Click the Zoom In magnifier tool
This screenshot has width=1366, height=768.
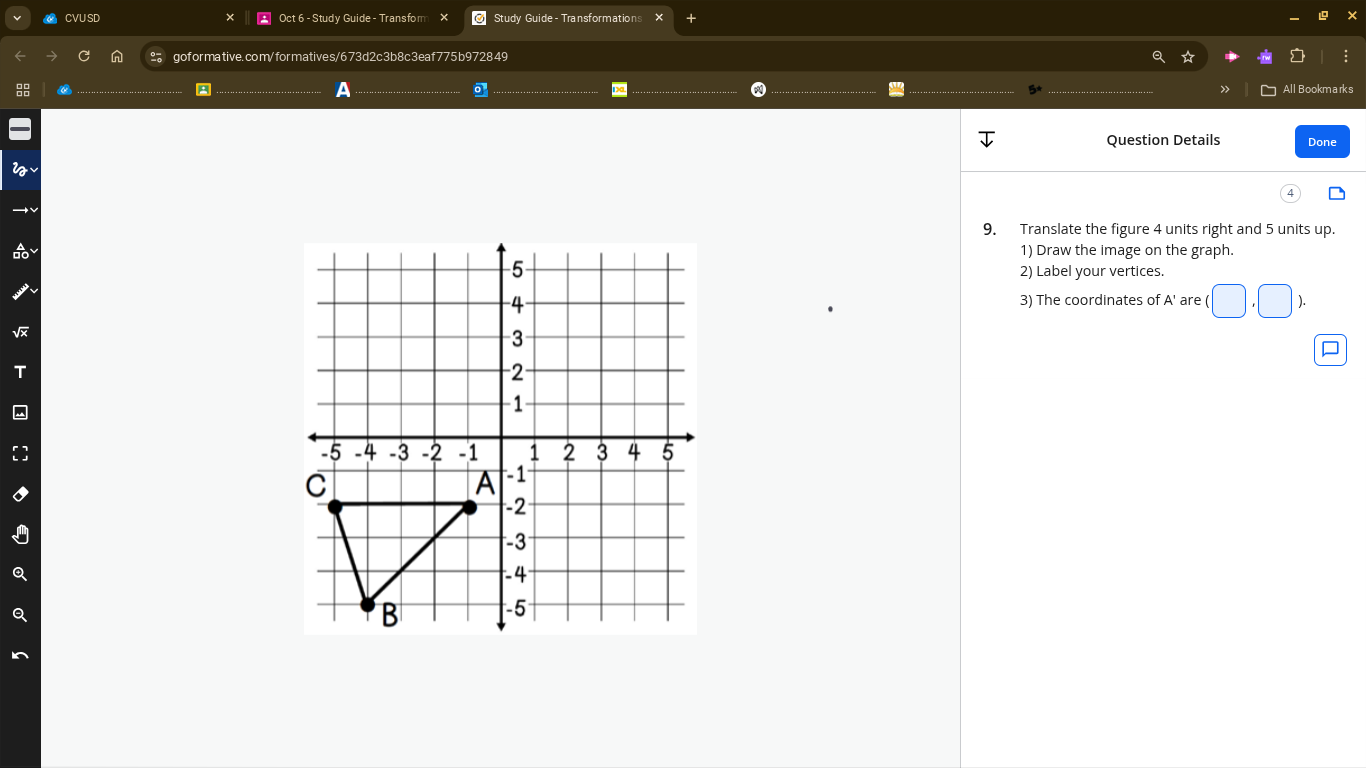click(20, 573)
